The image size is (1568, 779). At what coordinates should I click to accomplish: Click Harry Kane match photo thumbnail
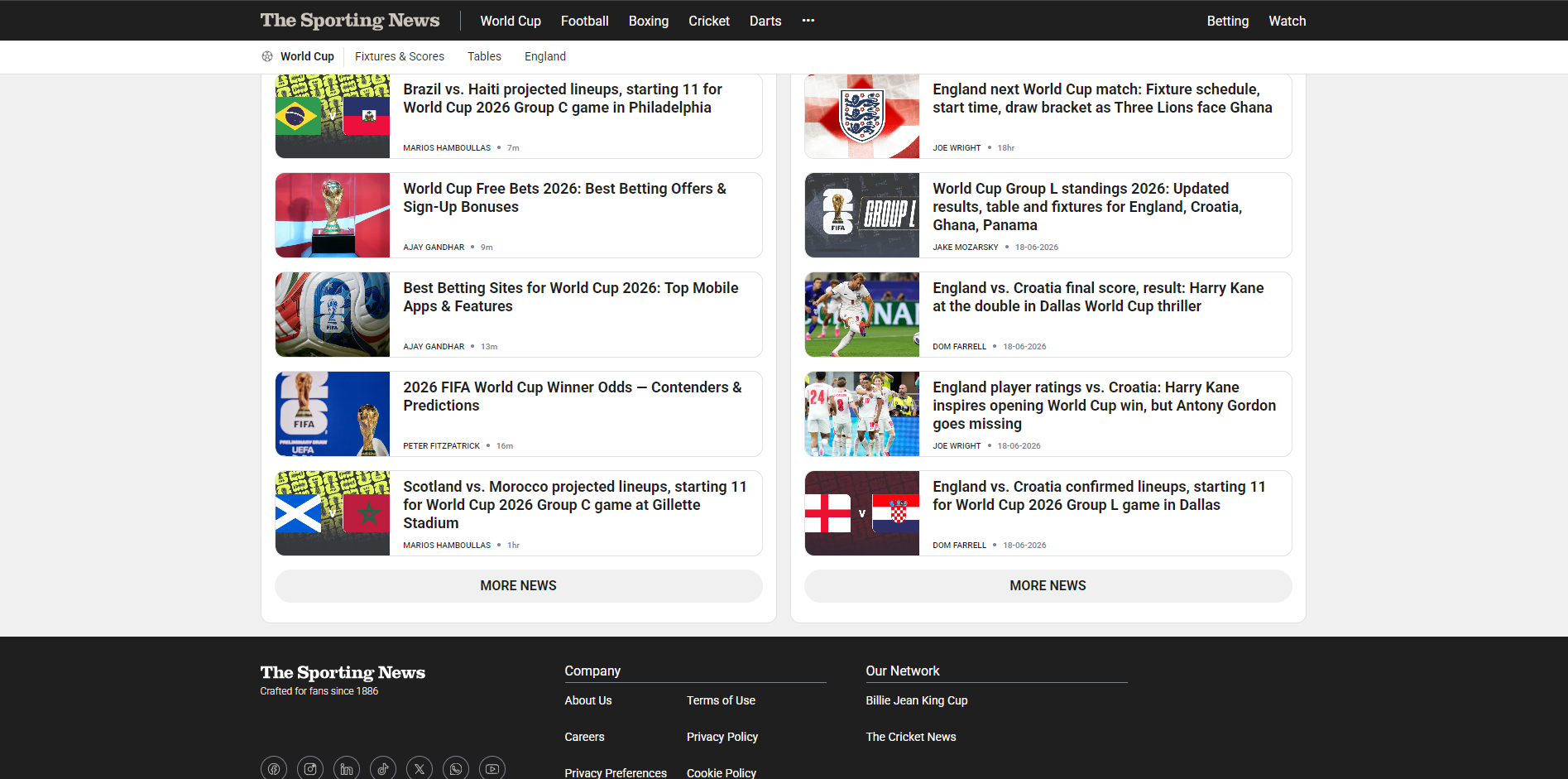click(x=862, y=315)
